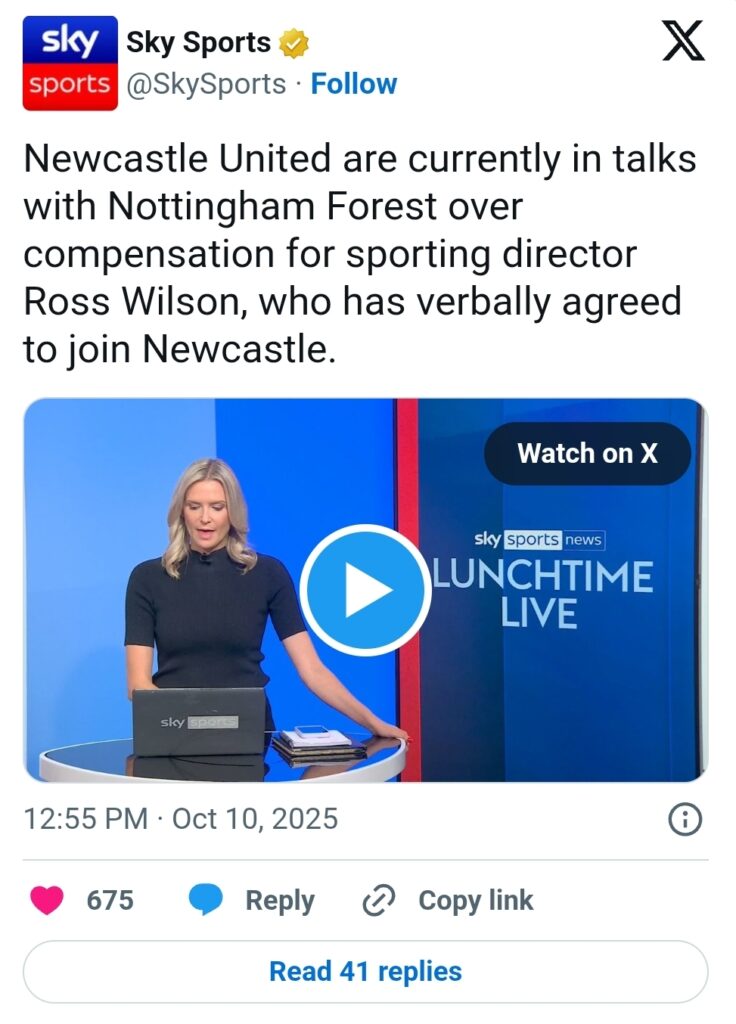
Task: Click the Watch on X button
Action: tap(587, 453)
